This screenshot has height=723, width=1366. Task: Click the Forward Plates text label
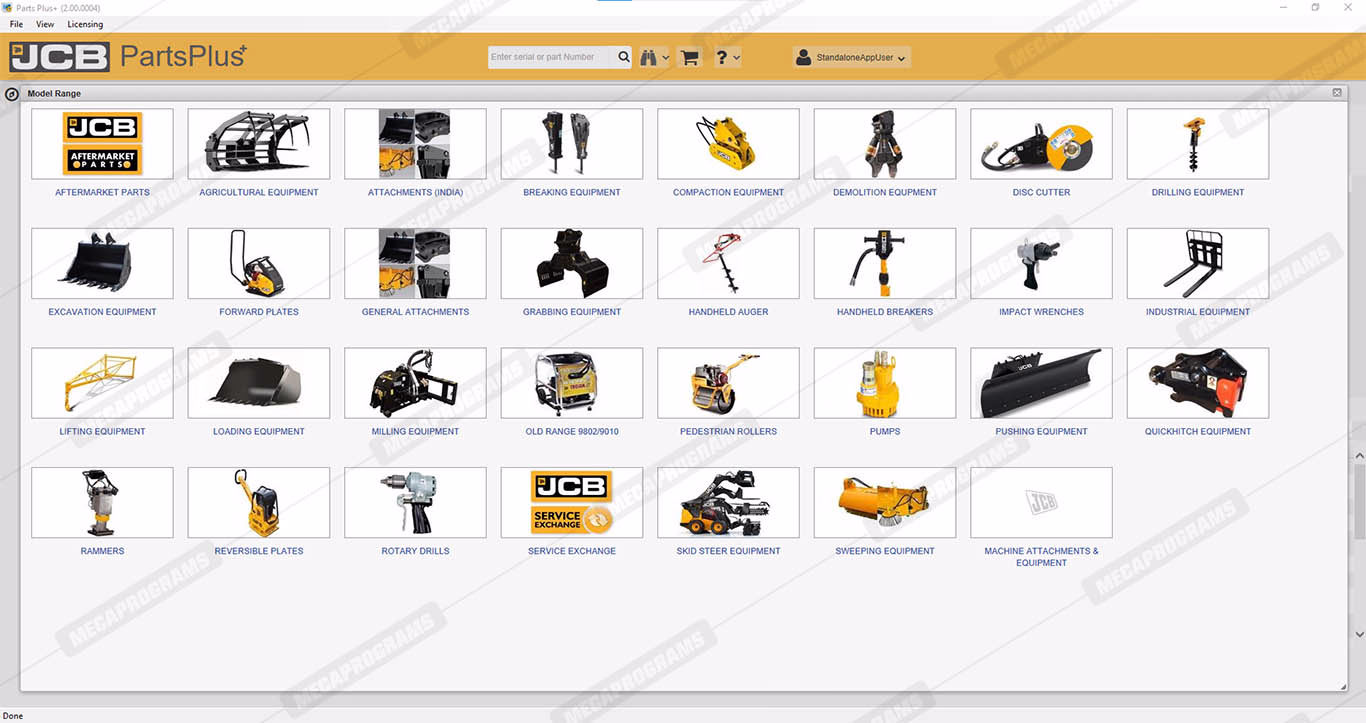(259, 312)
